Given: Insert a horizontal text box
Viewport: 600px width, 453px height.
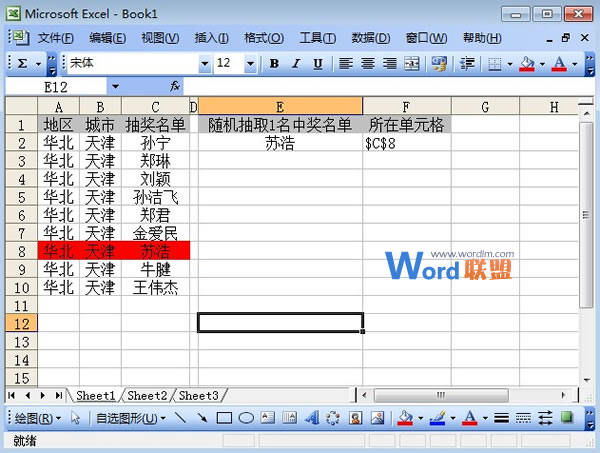Looking at the screenshot, I should 267,417.
